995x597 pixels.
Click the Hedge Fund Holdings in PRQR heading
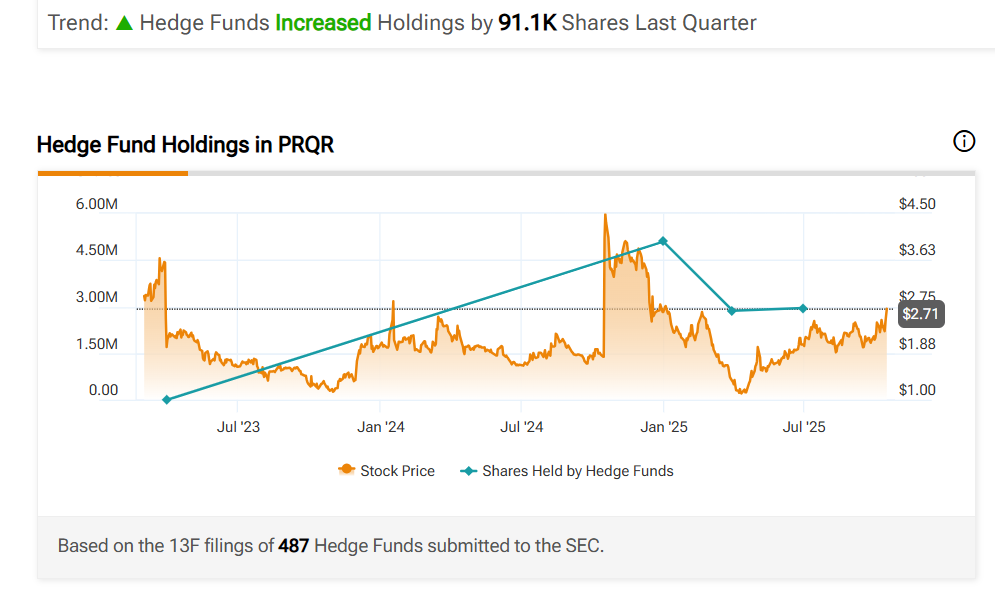(x=185, y=145)
